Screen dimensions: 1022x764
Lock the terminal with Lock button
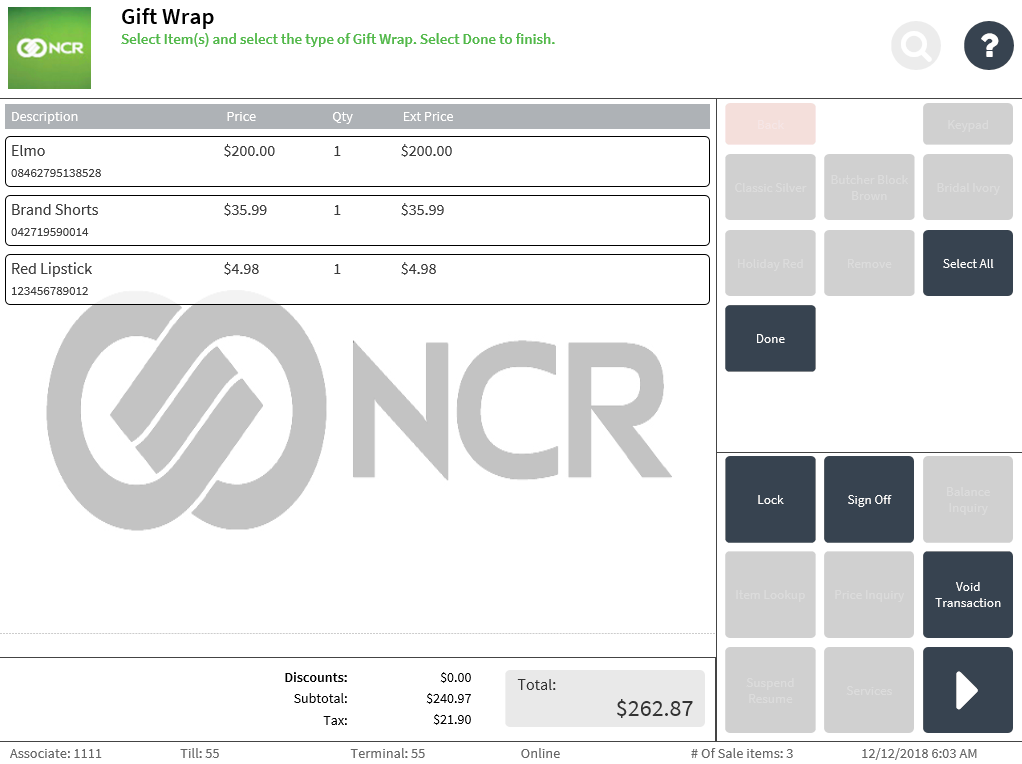click(x=770, y=499)
